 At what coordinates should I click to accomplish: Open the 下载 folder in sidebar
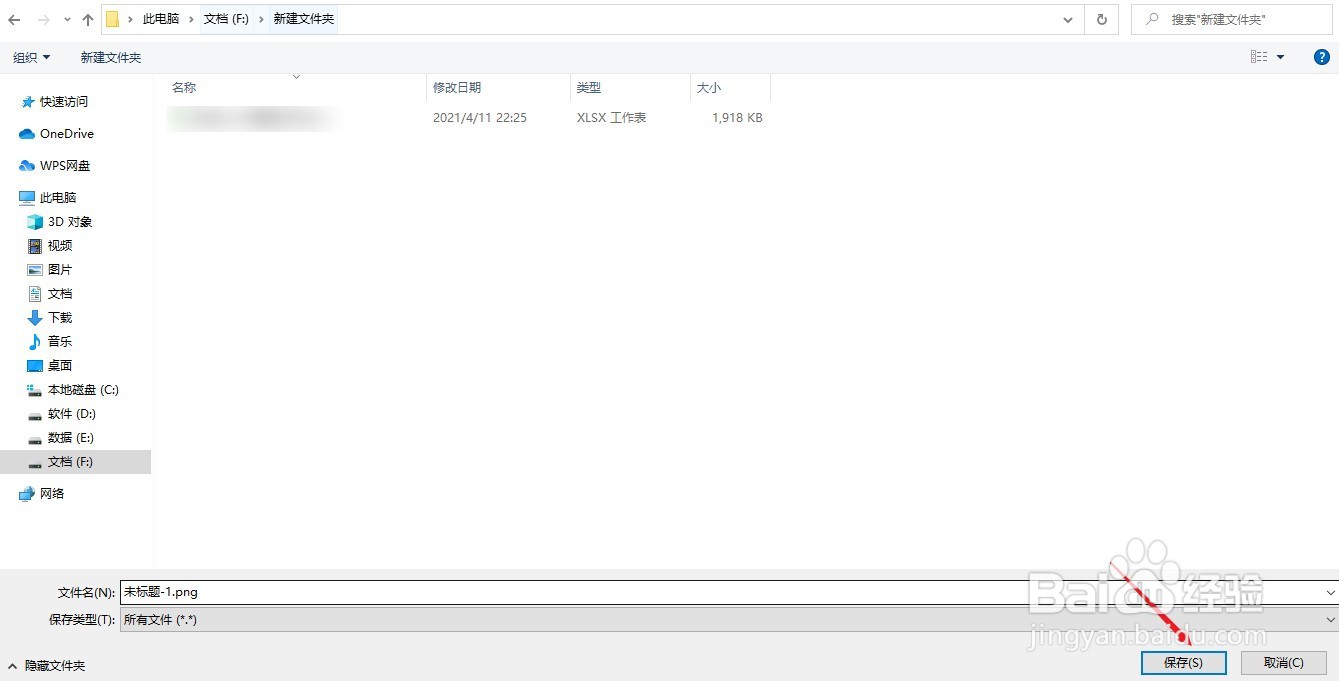(x=59, y=317)
